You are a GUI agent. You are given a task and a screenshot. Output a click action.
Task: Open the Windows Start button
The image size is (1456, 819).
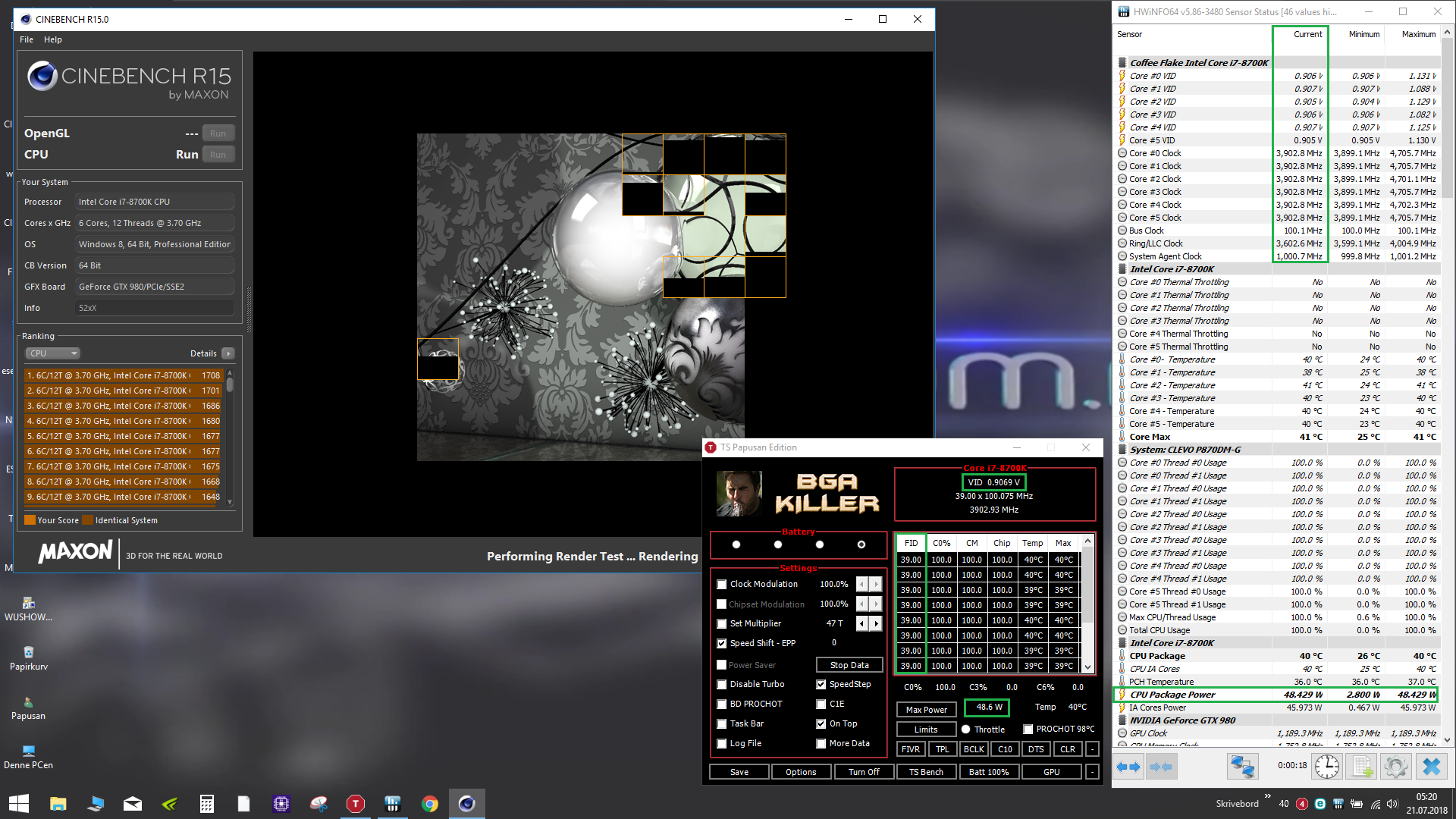pyautogui.click(x=19, y=804)
